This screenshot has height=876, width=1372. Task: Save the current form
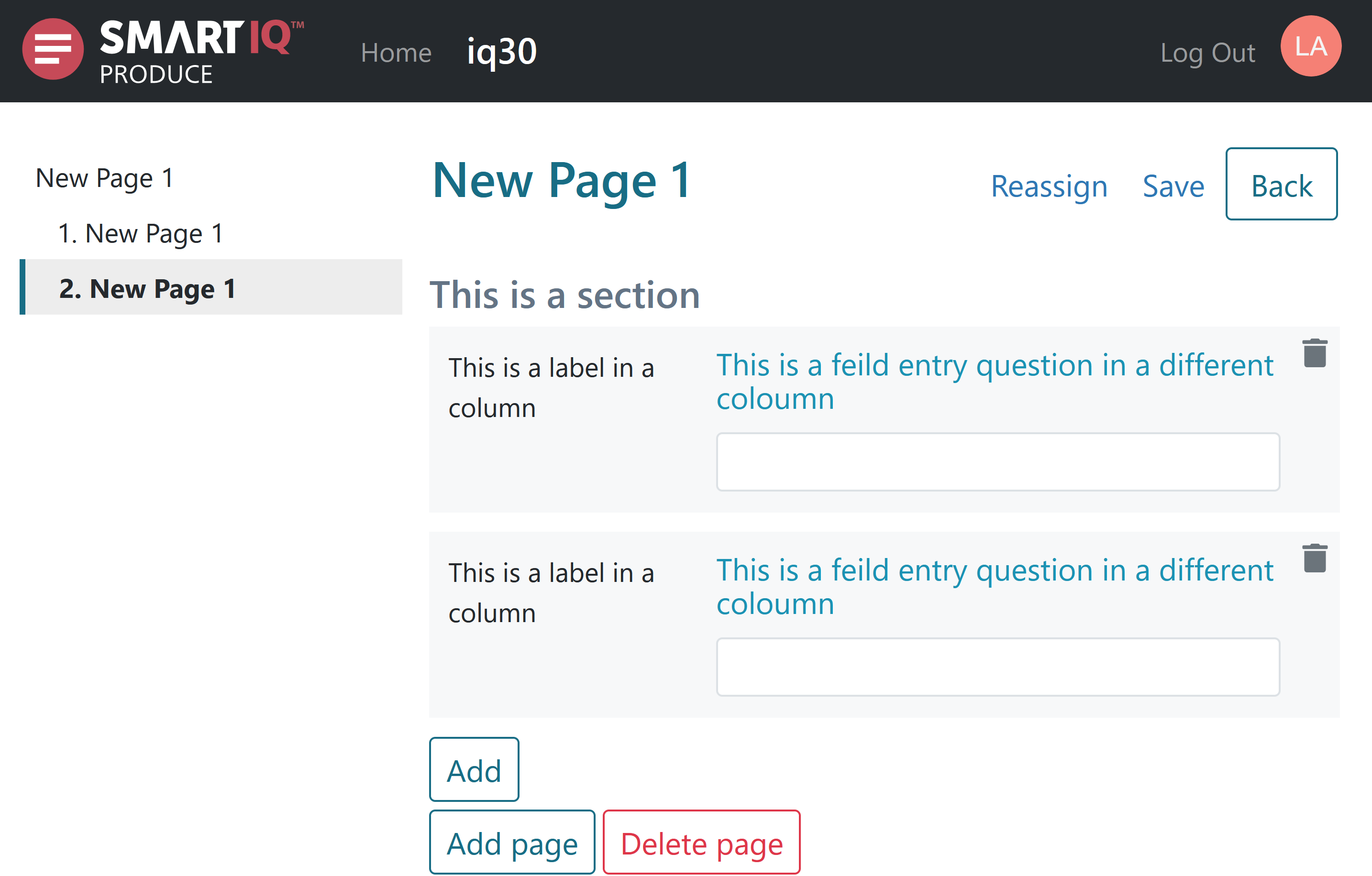1173,186
